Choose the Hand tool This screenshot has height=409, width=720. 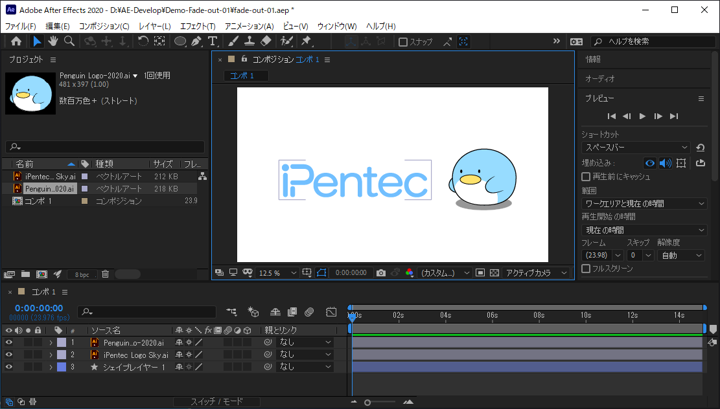pyautogui.click(x=53, y=41)
